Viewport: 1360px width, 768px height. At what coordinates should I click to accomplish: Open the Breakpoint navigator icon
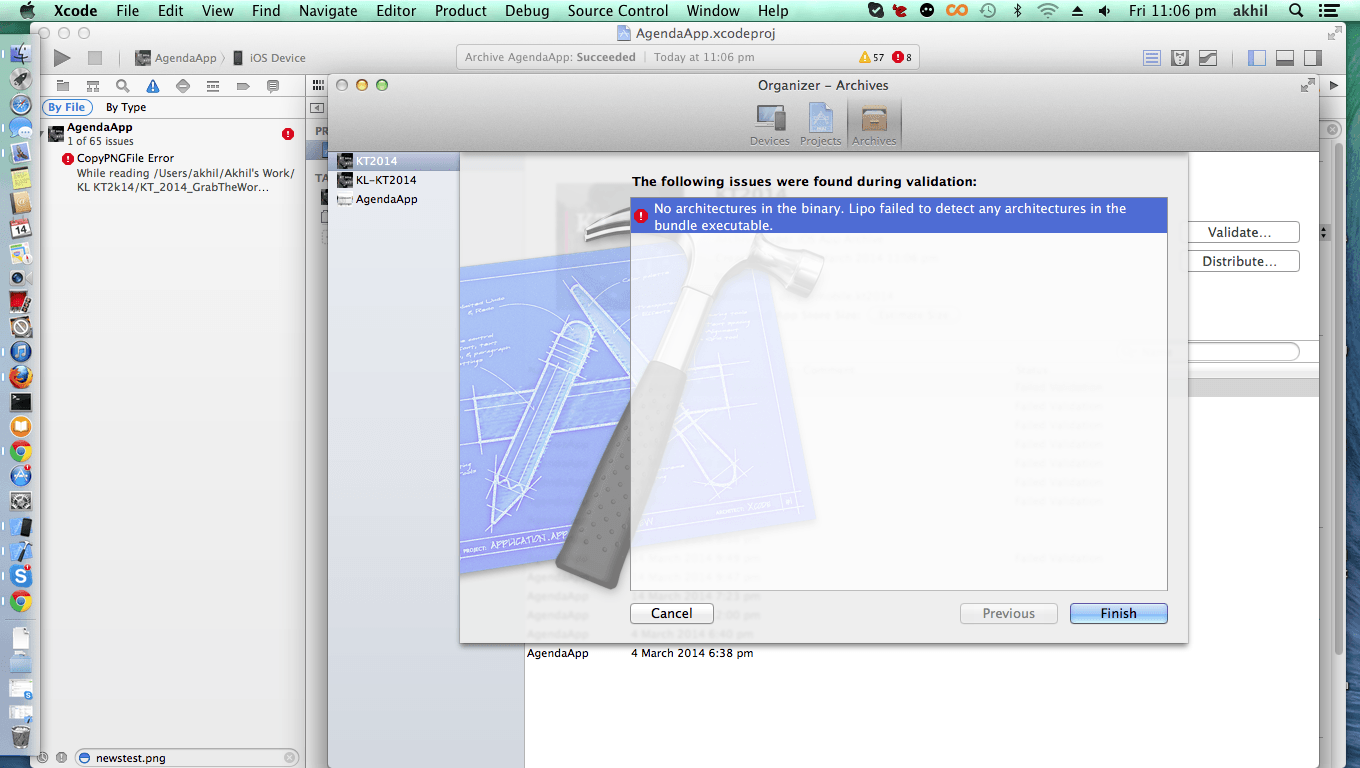click(x=242, y=86)
